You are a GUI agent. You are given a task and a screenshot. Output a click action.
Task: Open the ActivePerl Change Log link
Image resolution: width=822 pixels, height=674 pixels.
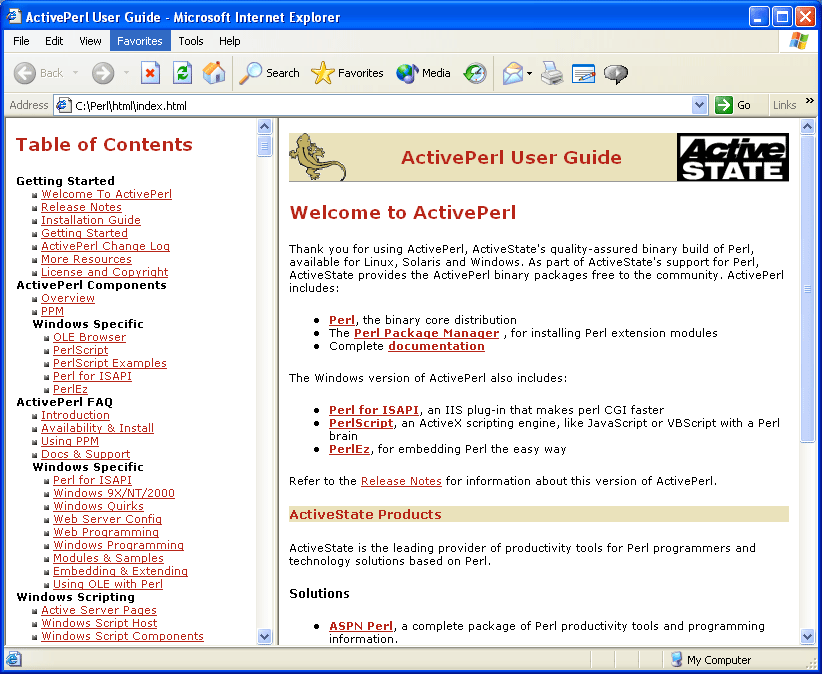105,246
